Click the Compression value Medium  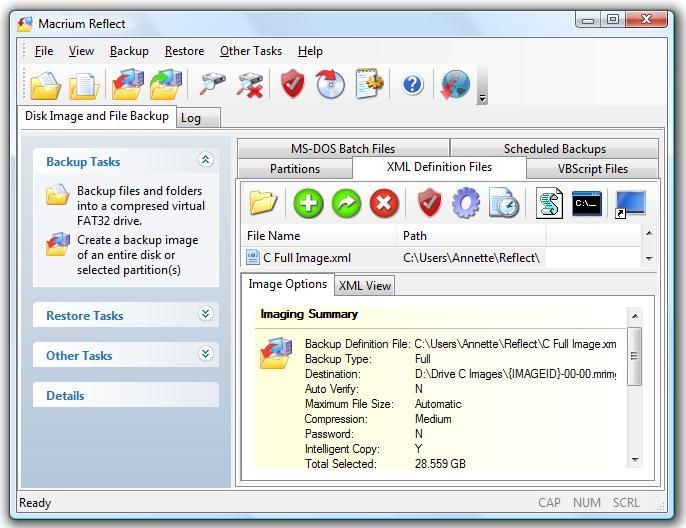click(433, 419)
